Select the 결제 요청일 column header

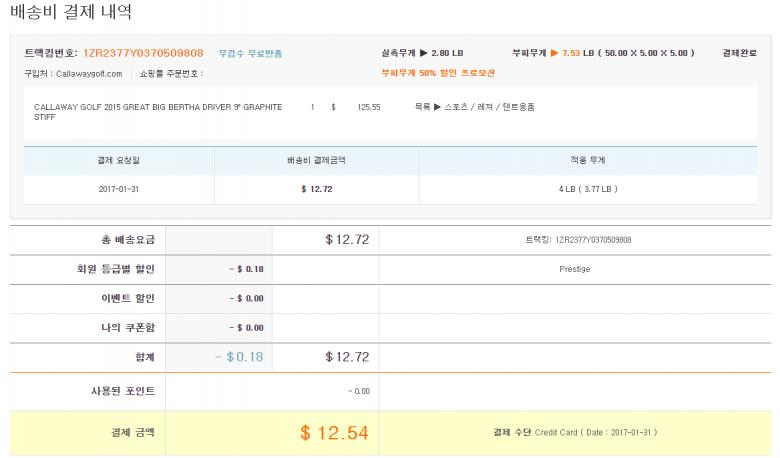point(119,160)
